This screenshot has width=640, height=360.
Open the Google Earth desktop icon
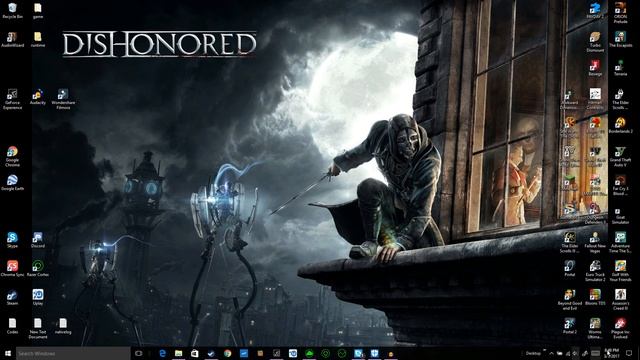tap(12, 183)
